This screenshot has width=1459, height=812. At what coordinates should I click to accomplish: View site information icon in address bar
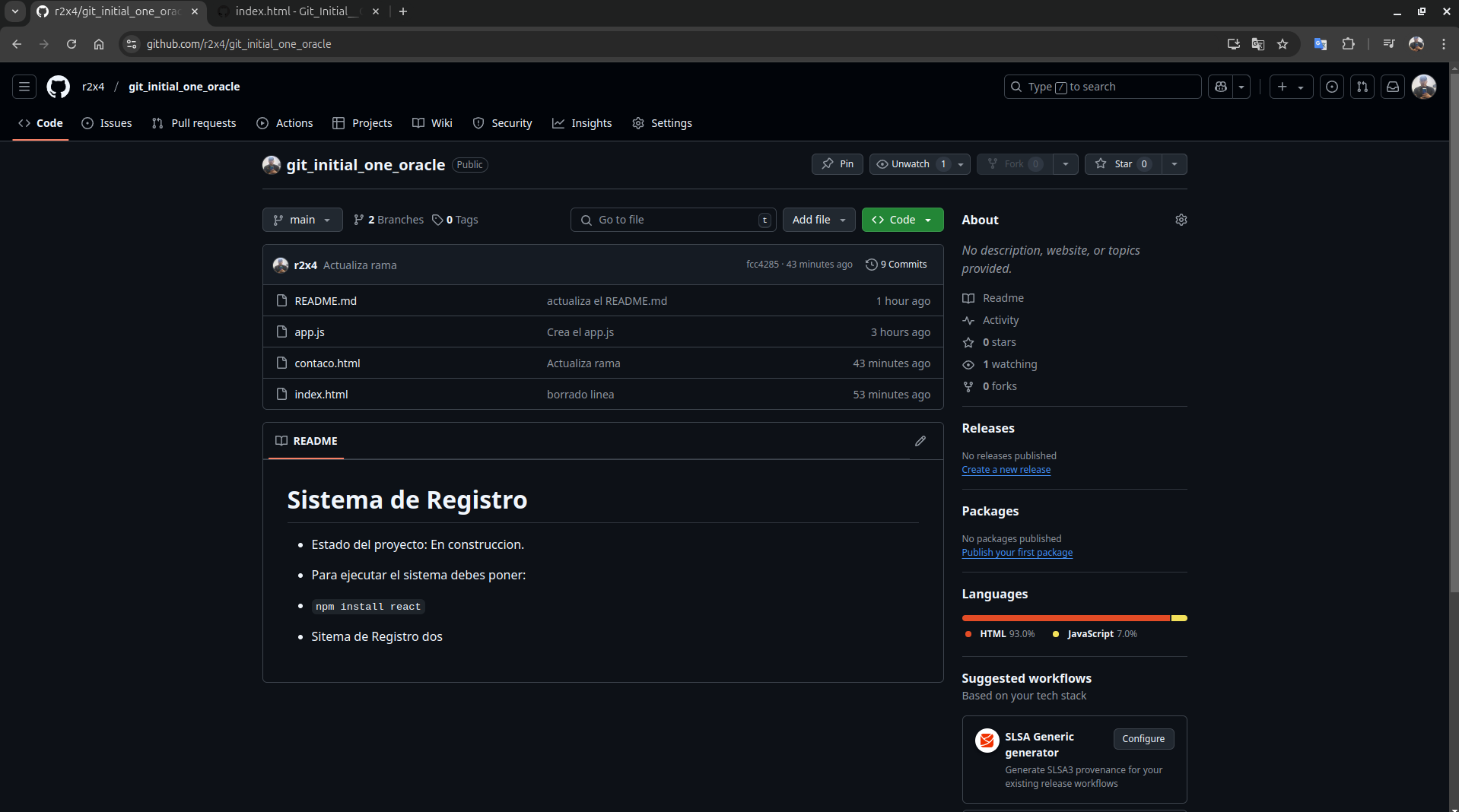[132, 44]
